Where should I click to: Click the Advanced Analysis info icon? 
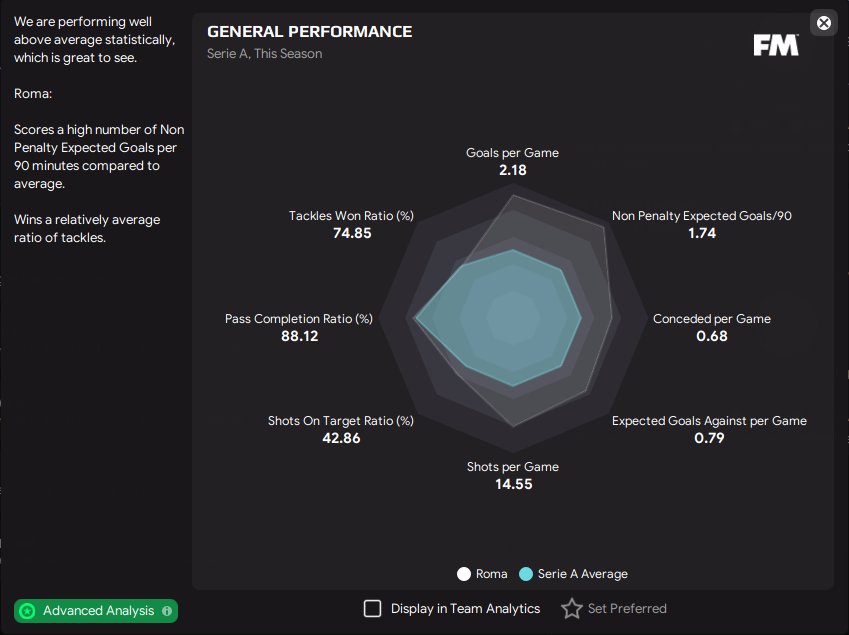[x=167, y=610]
